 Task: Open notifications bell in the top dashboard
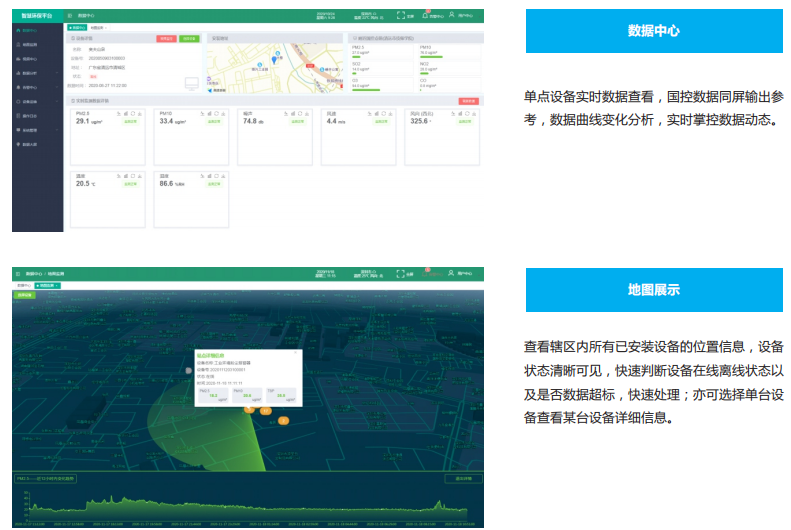pyautogui.click(x=425, y=15)
